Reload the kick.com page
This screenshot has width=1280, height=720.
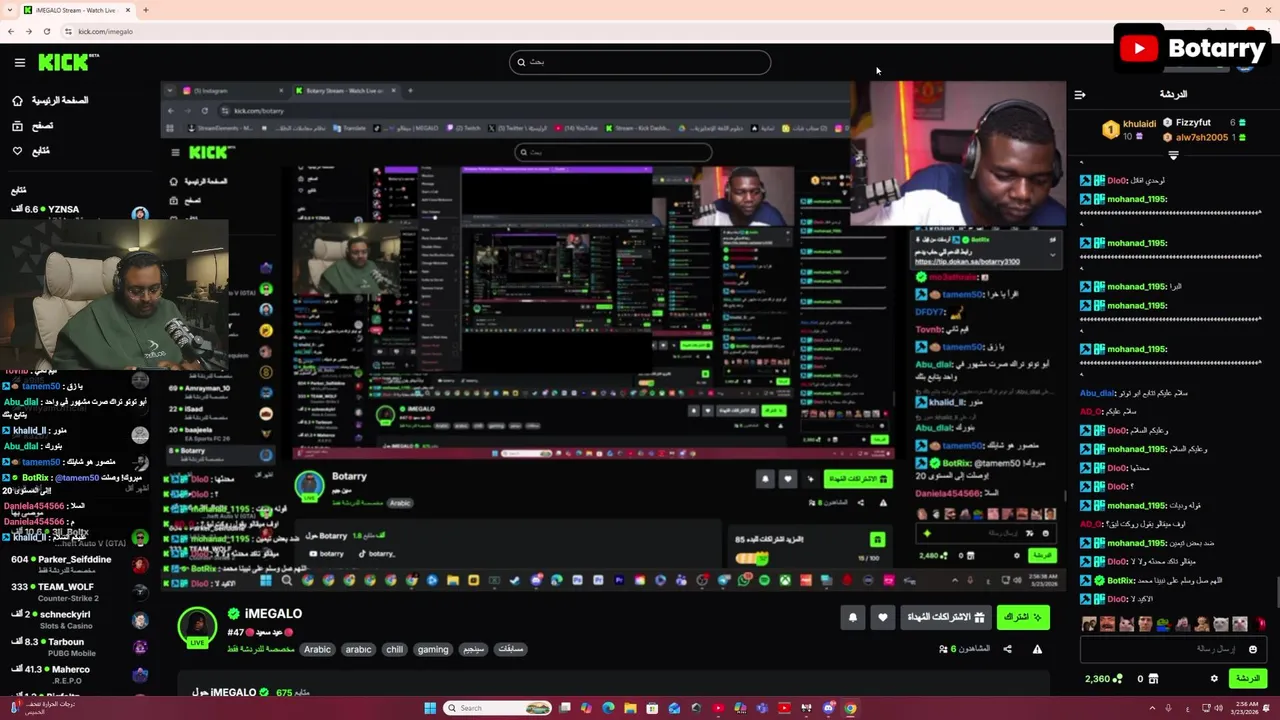[47, 31]
